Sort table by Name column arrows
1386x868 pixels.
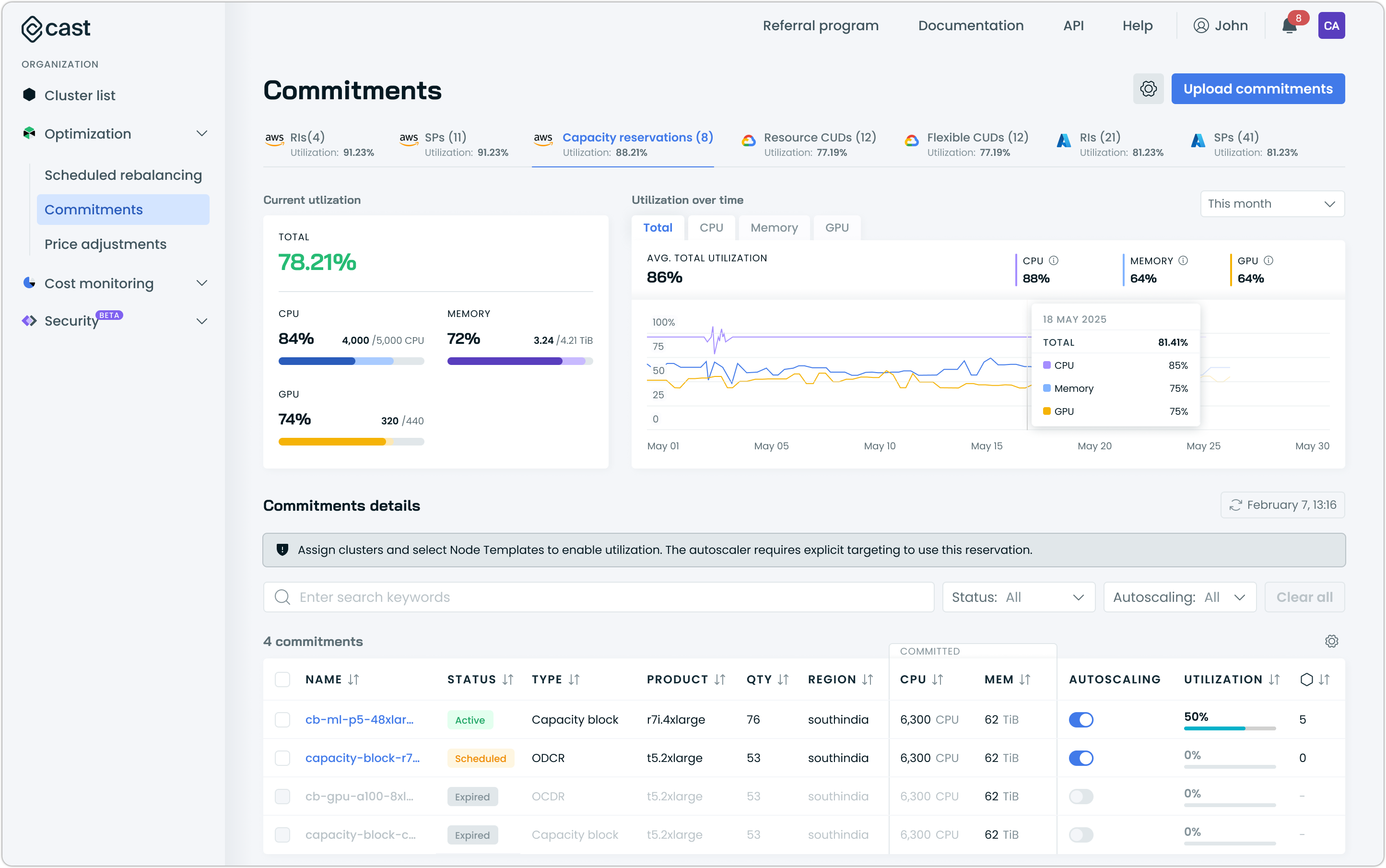[x=353, y=680]
